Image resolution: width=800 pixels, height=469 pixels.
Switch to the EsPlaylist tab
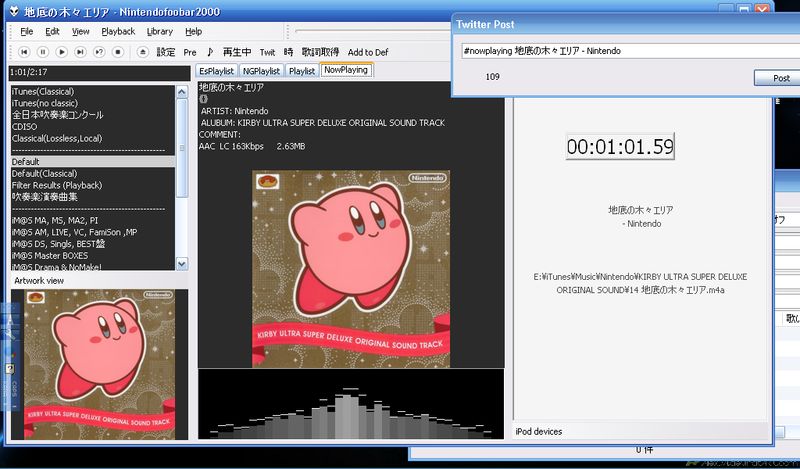[x=216, y=71]
